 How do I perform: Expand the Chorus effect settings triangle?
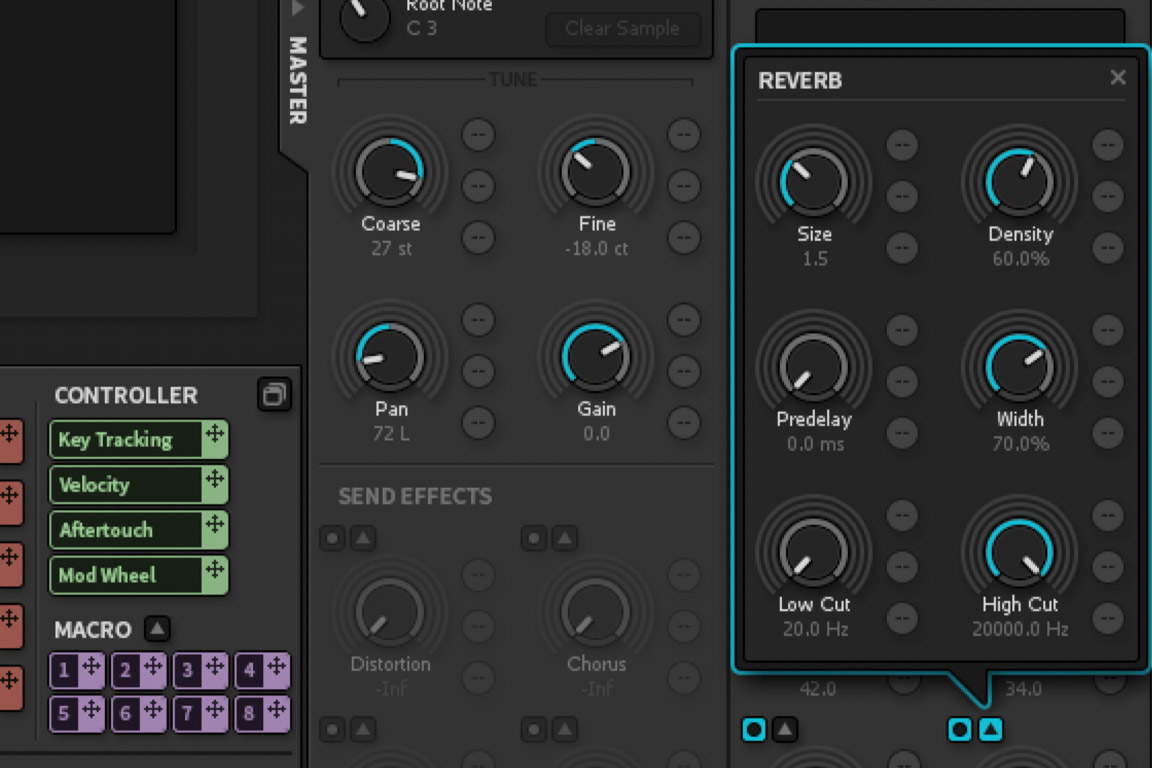pos(565,538)
